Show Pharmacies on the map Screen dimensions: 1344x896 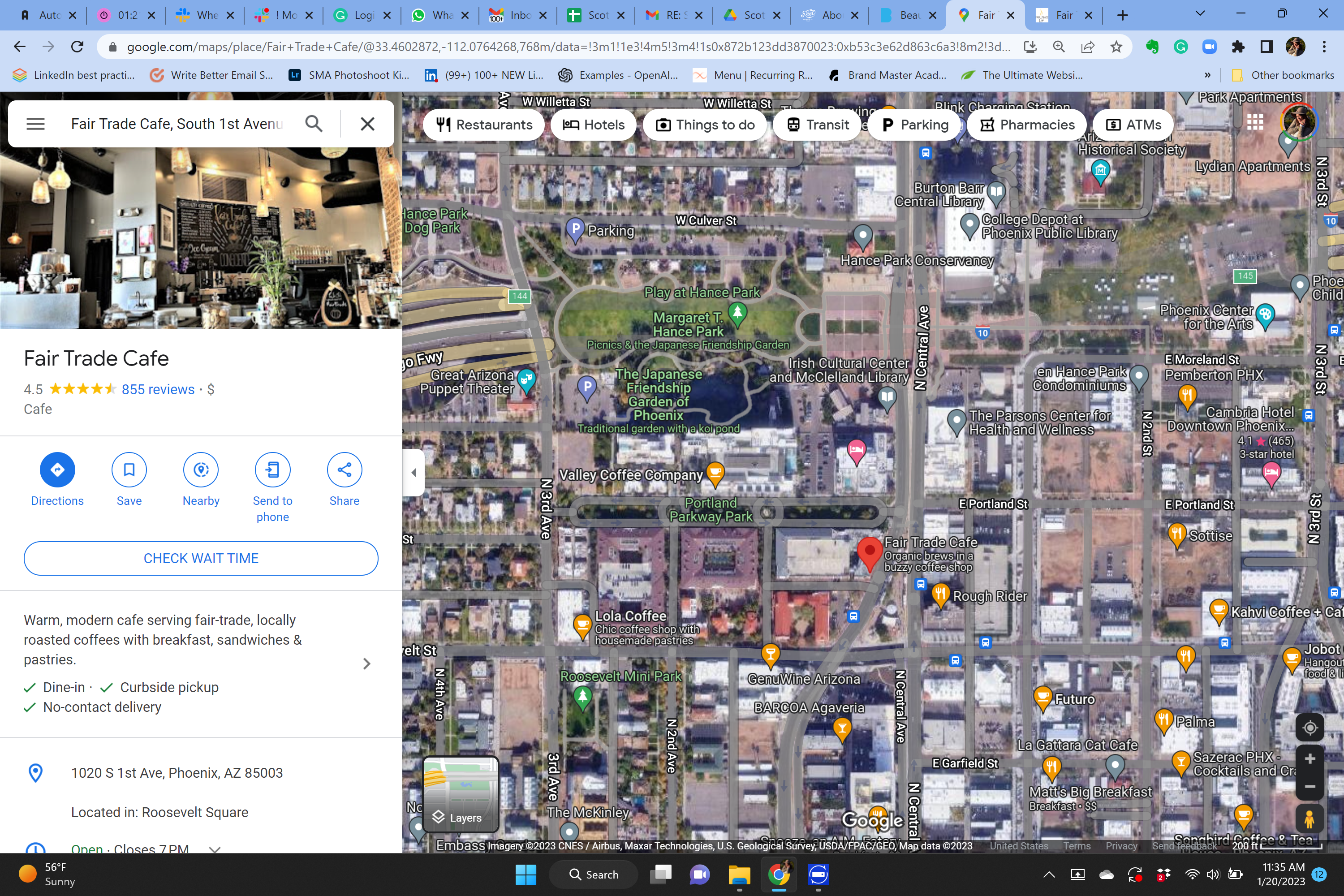(1026, 125)
